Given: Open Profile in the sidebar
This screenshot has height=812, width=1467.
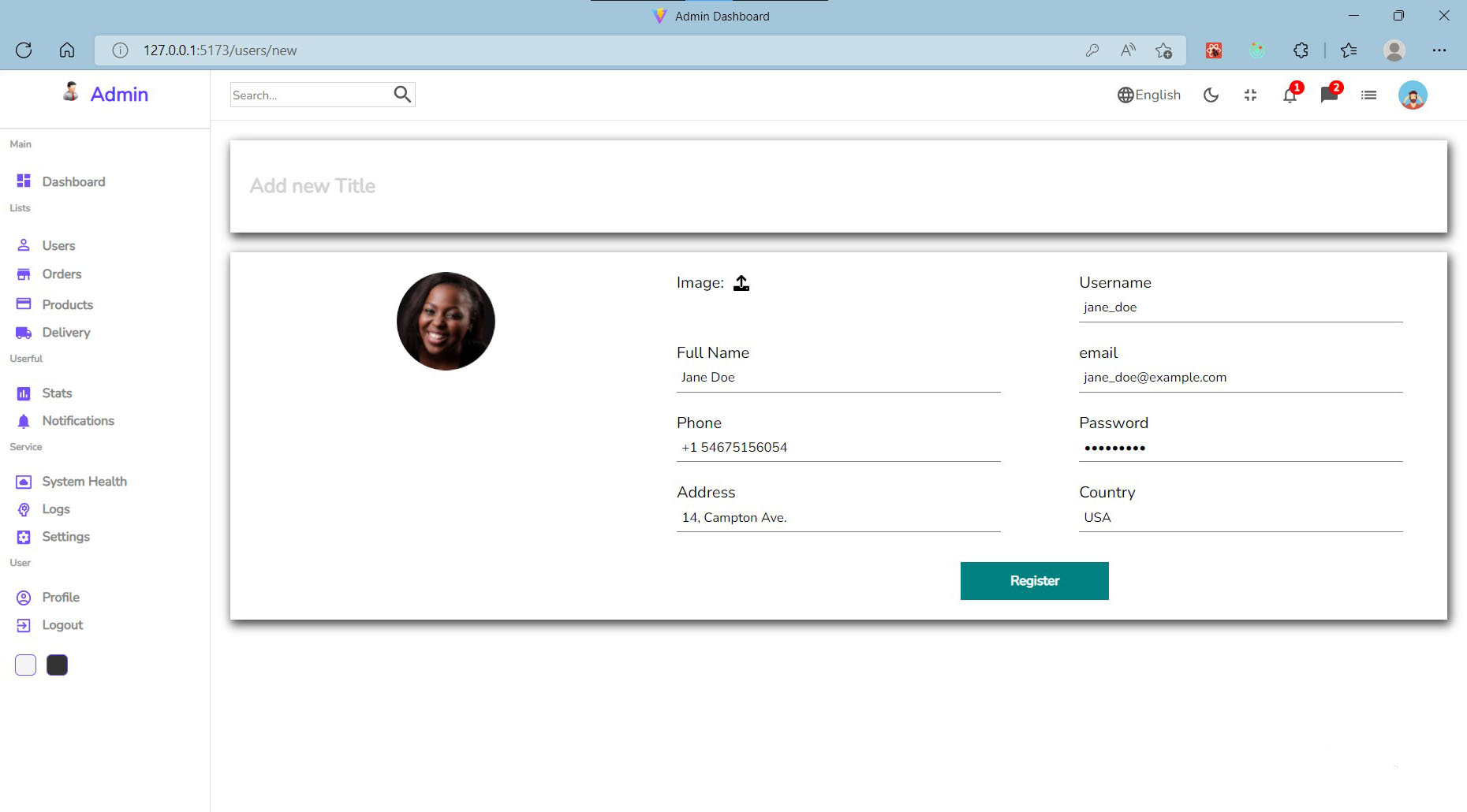Looking at the screenshot, I should (x=48, y=597).
